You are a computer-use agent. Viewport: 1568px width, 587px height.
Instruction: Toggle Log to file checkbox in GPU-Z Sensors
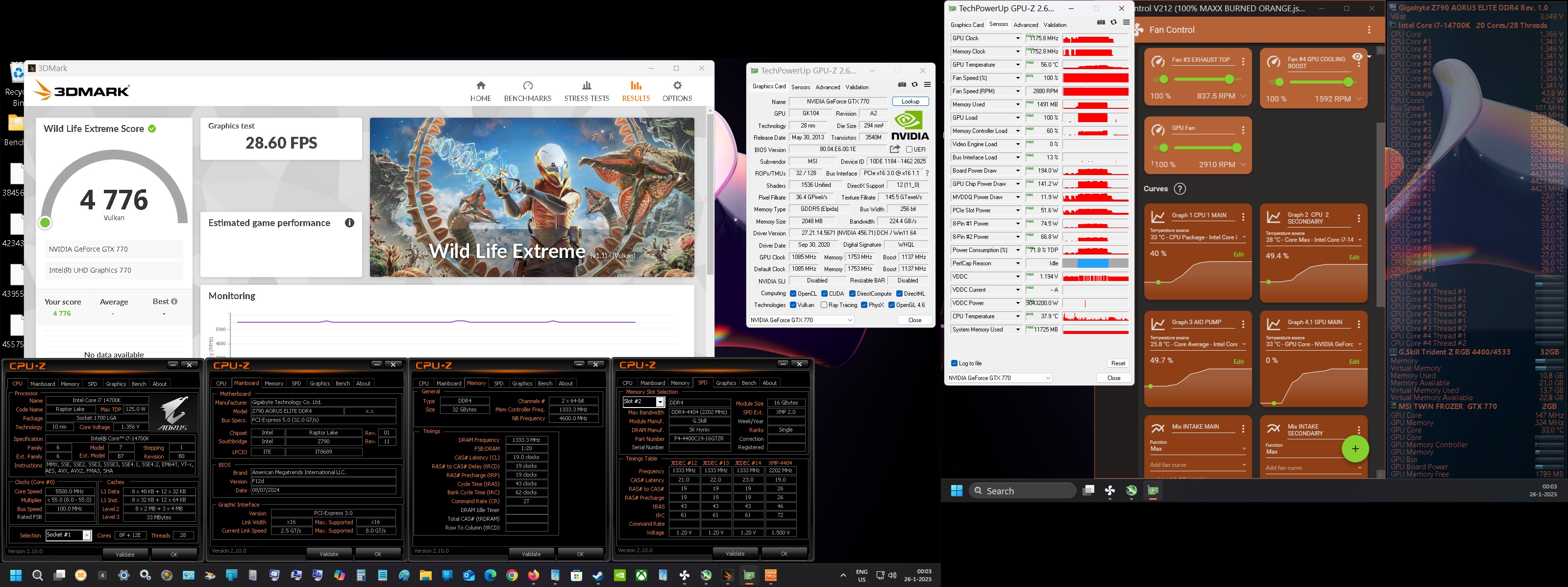[x=954, y=363]
